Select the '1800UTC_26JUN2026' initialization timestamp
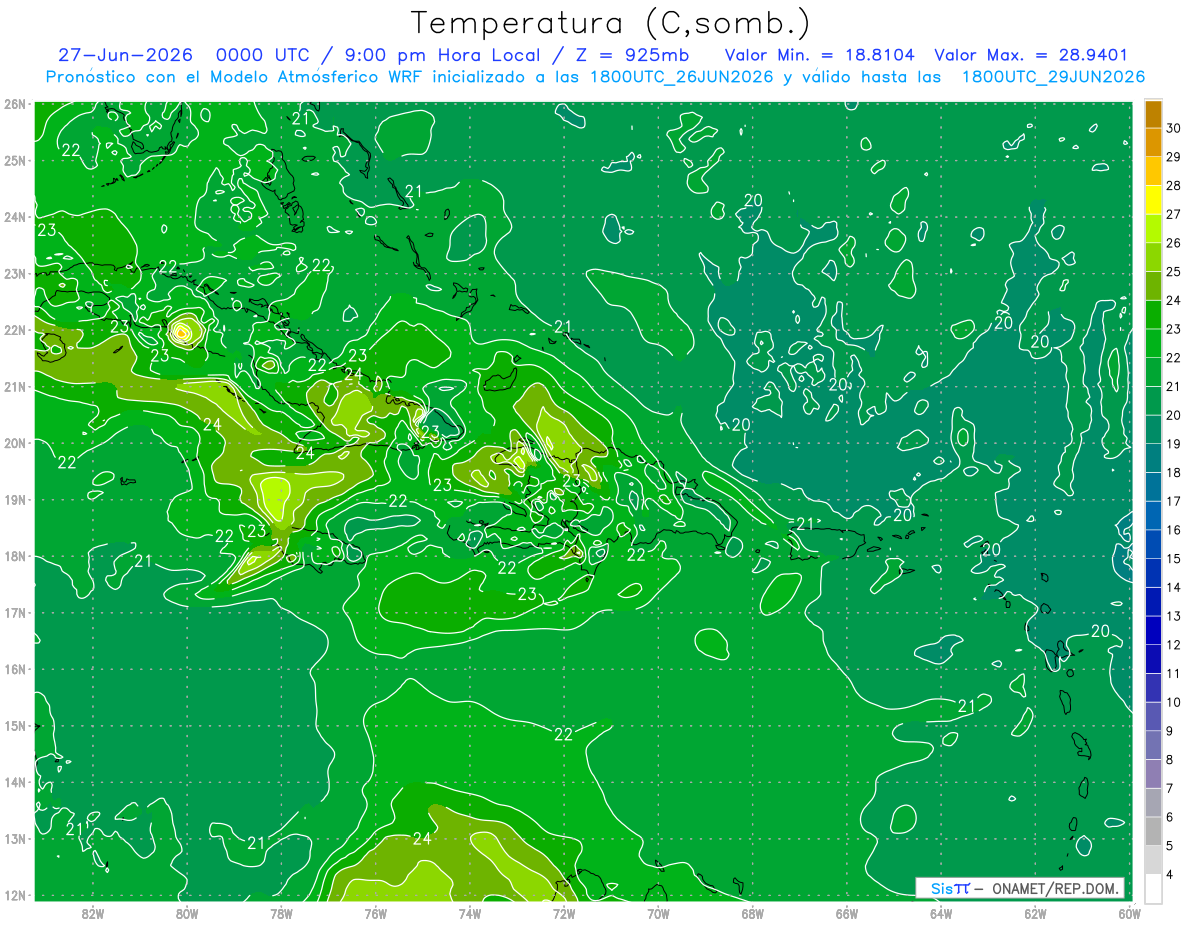1200x927 pixels. pos(682,77)
